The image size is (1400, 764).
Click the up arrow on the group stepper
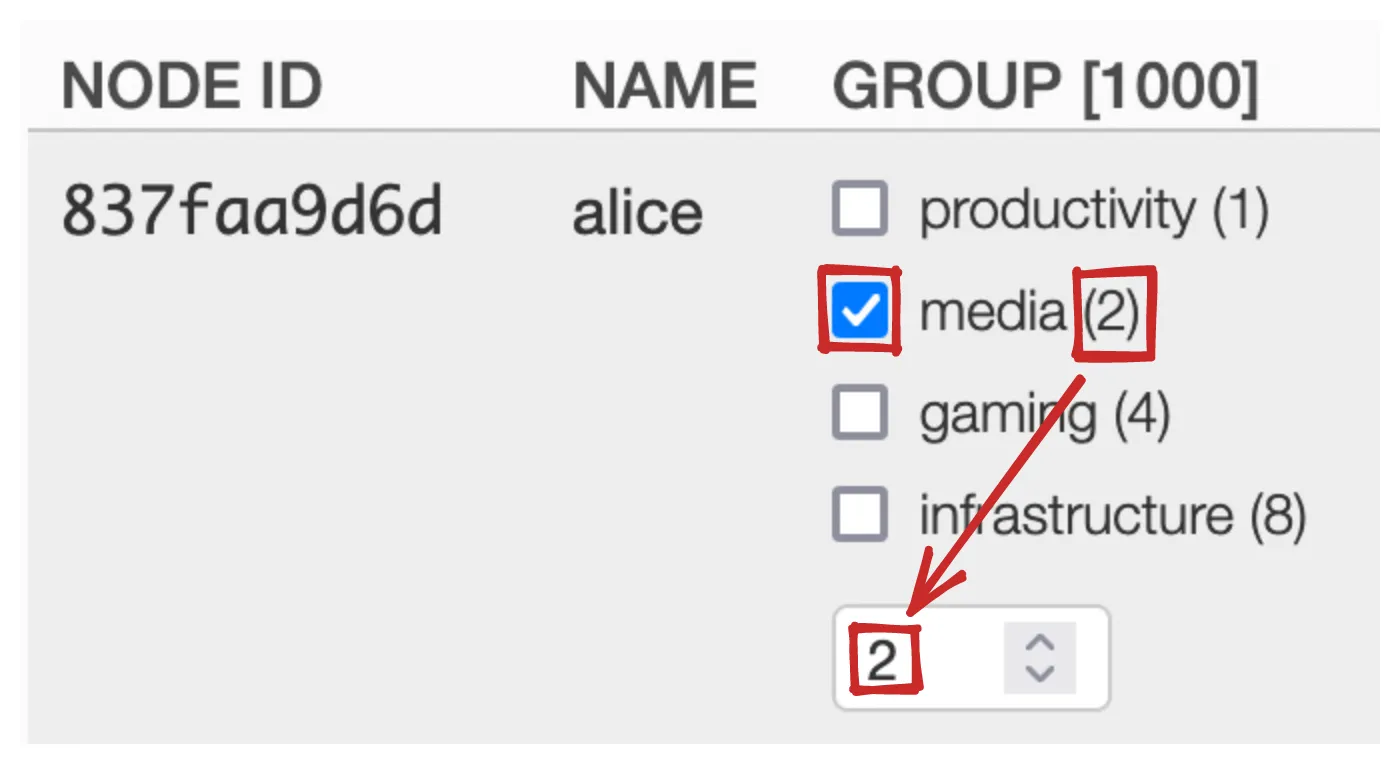[1040, 644]
